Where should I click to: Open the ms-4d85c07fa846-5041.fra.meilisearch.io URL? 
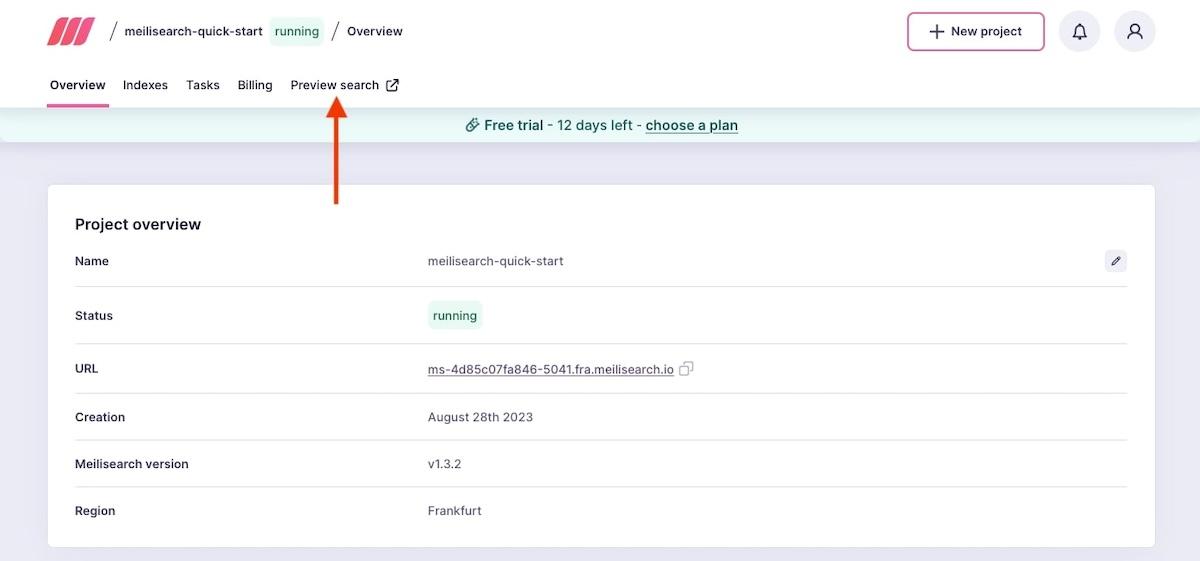pyautogui.click(x=551, y=369)
